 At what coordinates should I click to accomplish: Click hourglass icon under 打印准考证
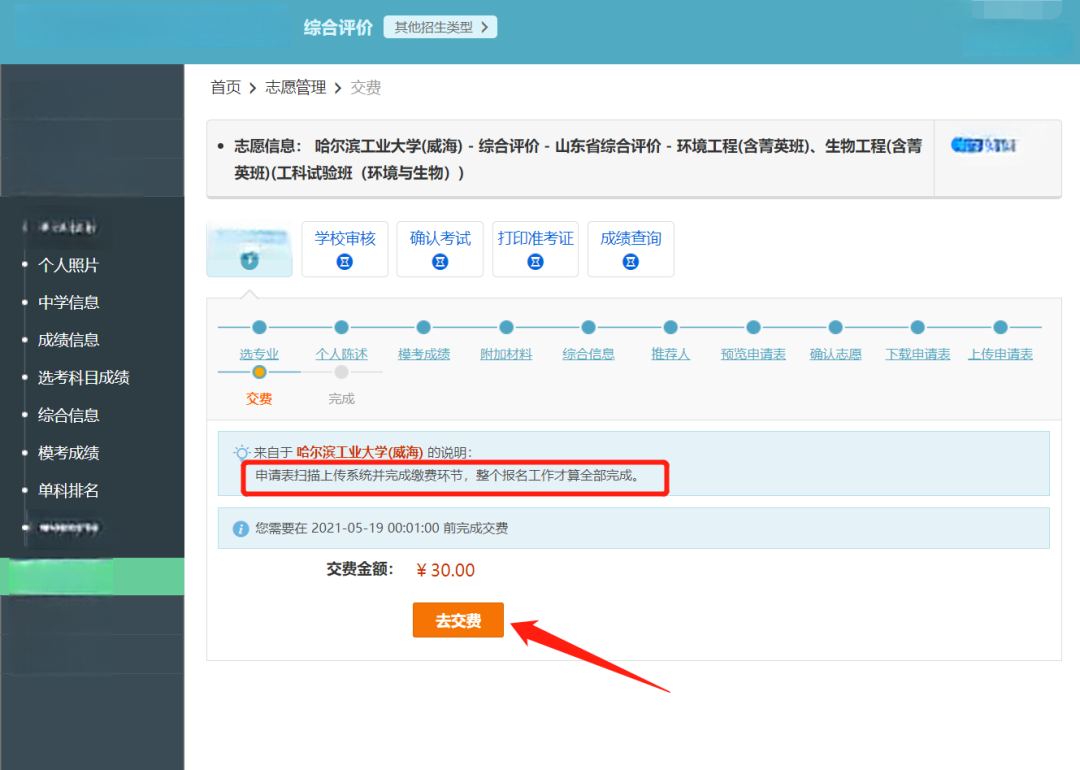[535, 262]
